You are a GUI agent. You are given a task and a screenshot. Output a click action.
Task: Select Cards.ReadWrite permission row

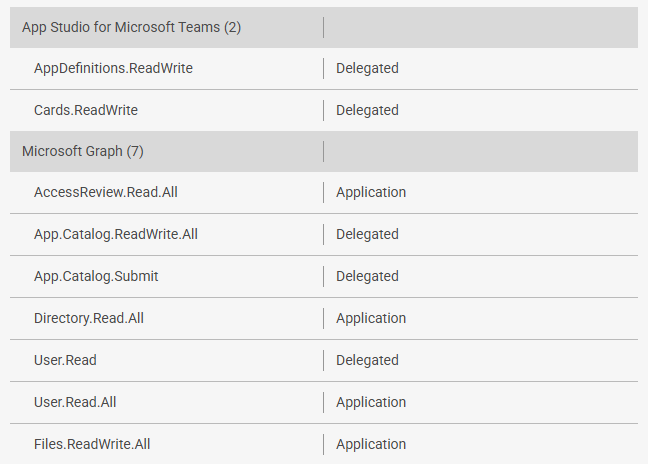pos(86,110)
